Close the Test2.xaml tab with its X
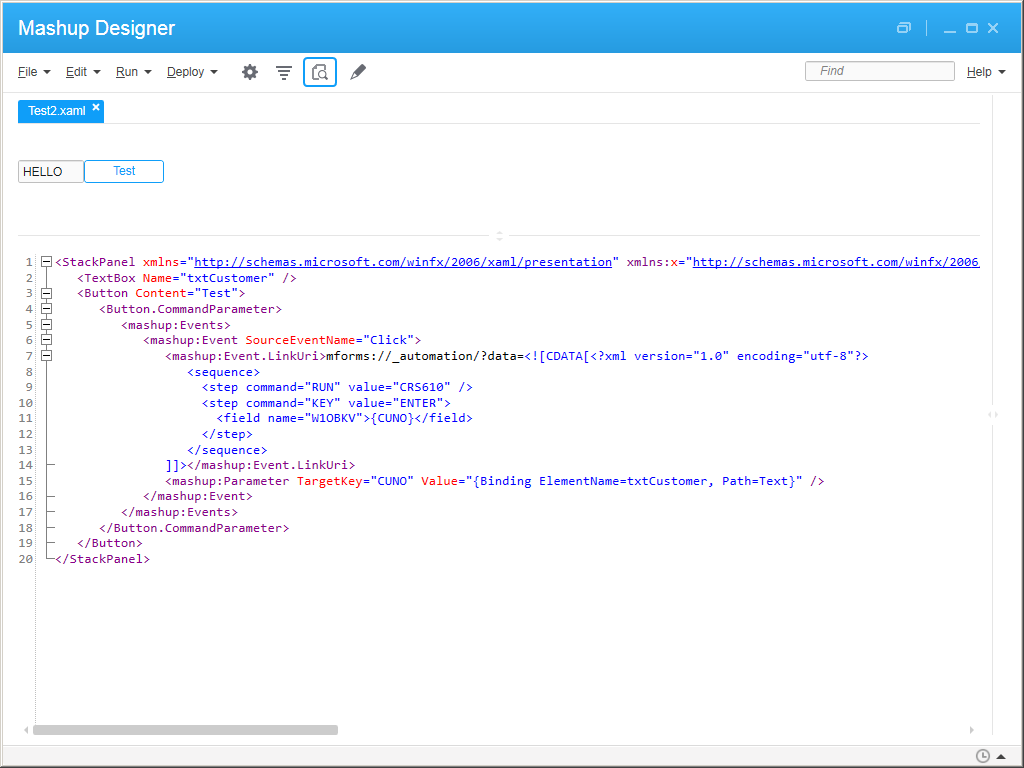 [96, 107]
